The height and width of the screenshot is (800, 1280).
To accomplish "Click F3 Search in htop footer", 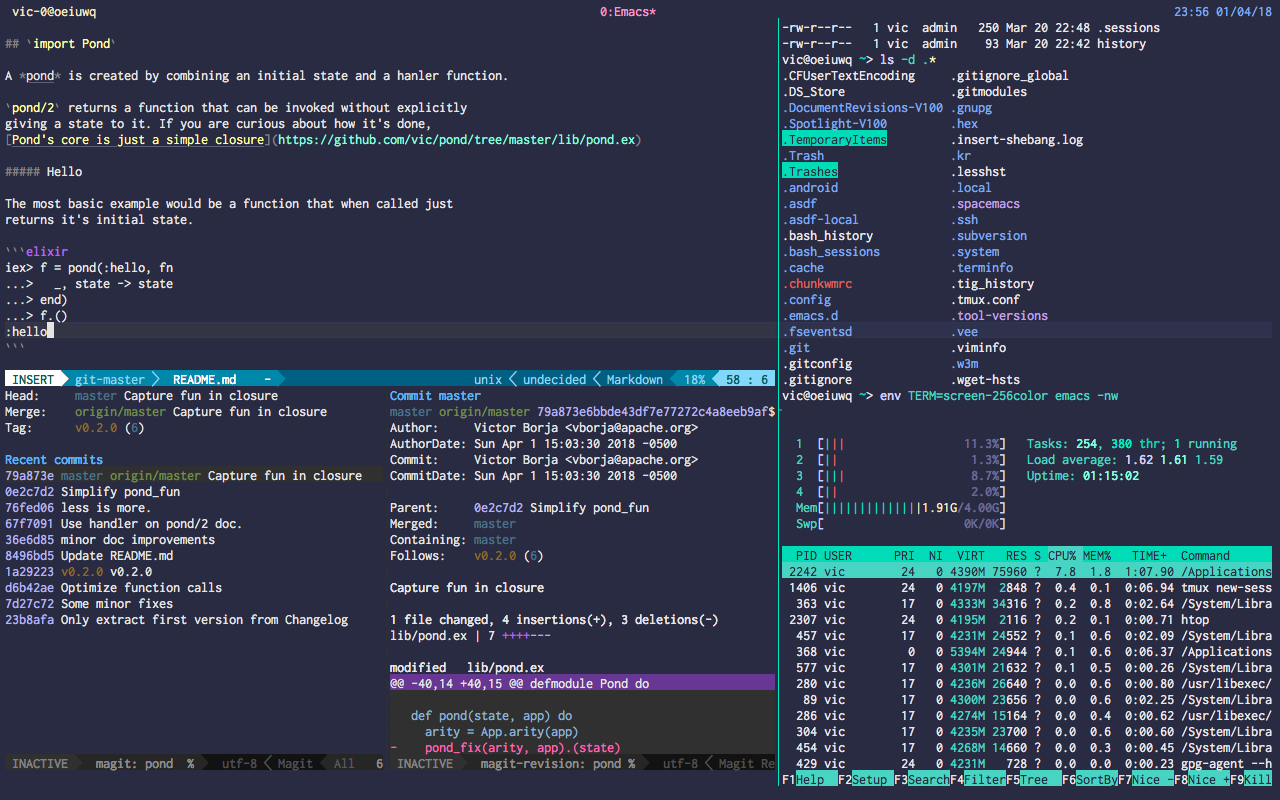I will [x=922, y=779].
